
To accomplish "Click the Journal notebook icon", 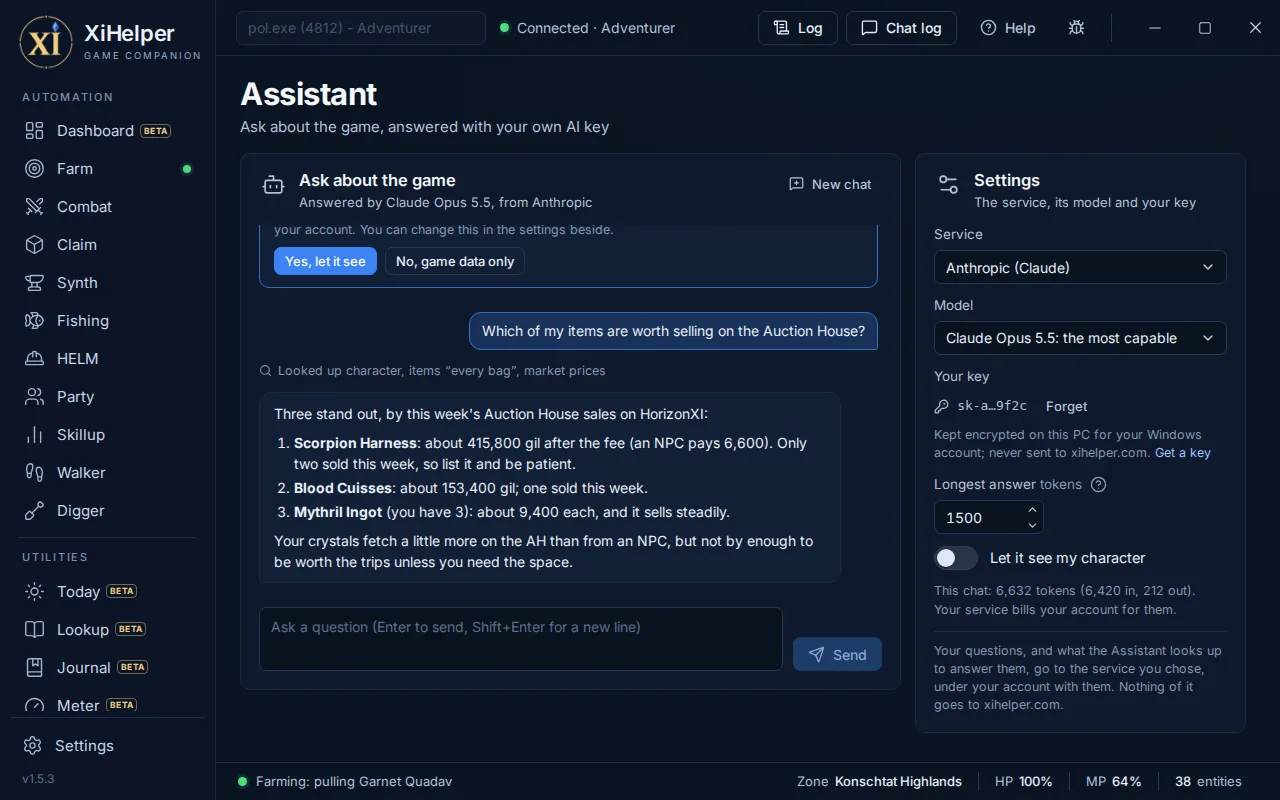I will (x=35, y=668).
